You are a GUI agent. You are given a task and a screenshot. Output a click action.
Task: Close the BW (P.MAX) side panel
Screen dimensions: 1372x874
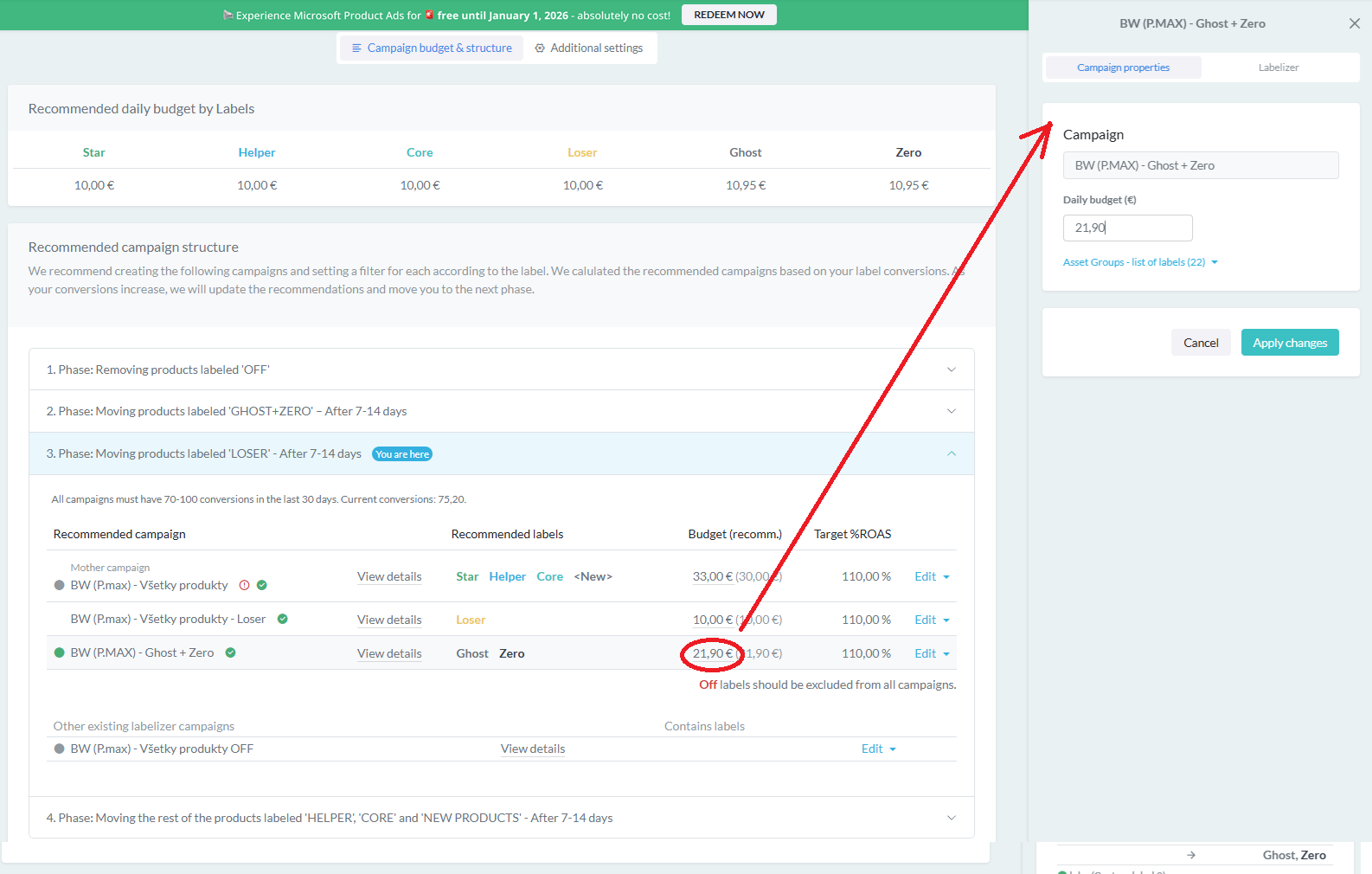click(x=1354, y=23)
